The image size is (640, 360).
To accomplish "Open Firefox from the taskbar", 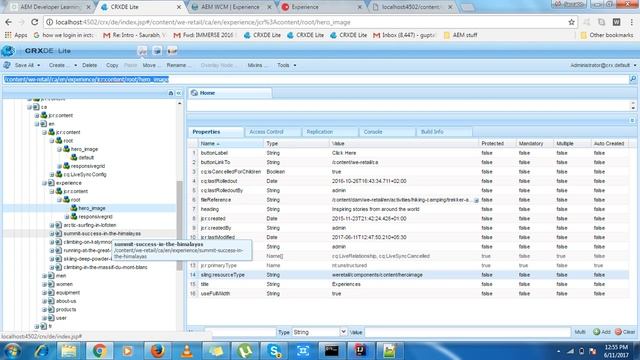I will [x=158, y=351].
